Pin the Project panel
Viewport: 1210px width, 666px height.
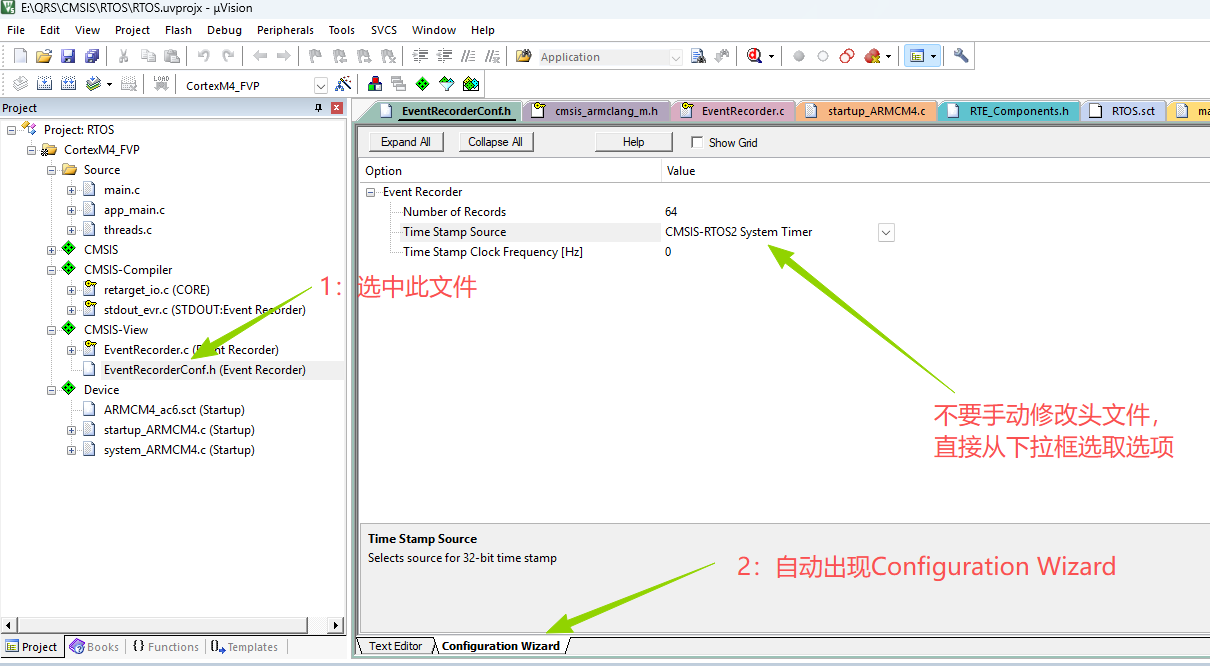[319, 108]
